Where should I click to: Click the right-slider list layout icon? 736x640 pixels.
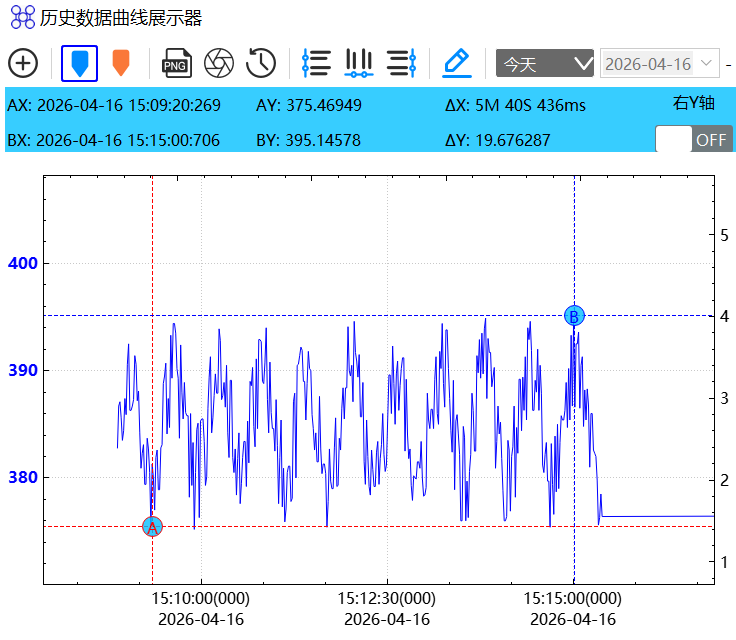pyautogui.click(x=401, y=63)
